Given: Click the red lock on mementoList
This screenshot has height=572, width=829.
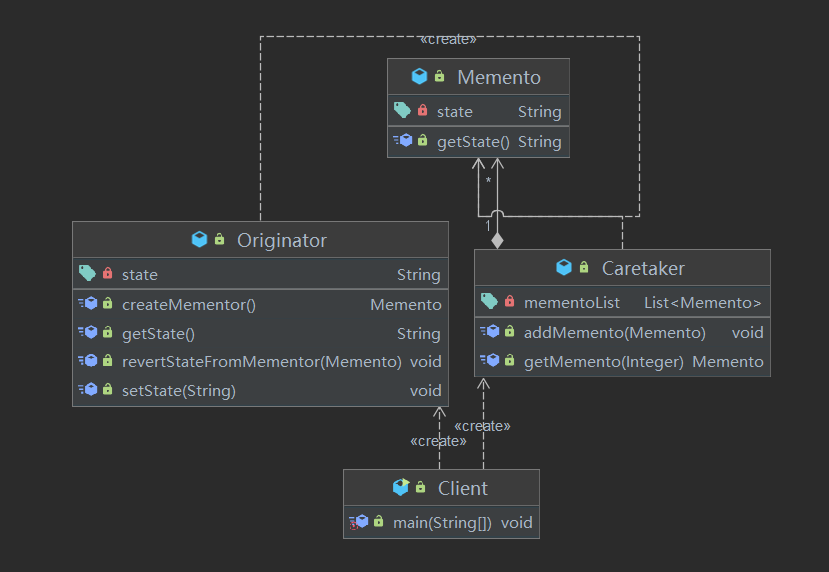Looking at the screenshot, I should (x=510, y=301).
